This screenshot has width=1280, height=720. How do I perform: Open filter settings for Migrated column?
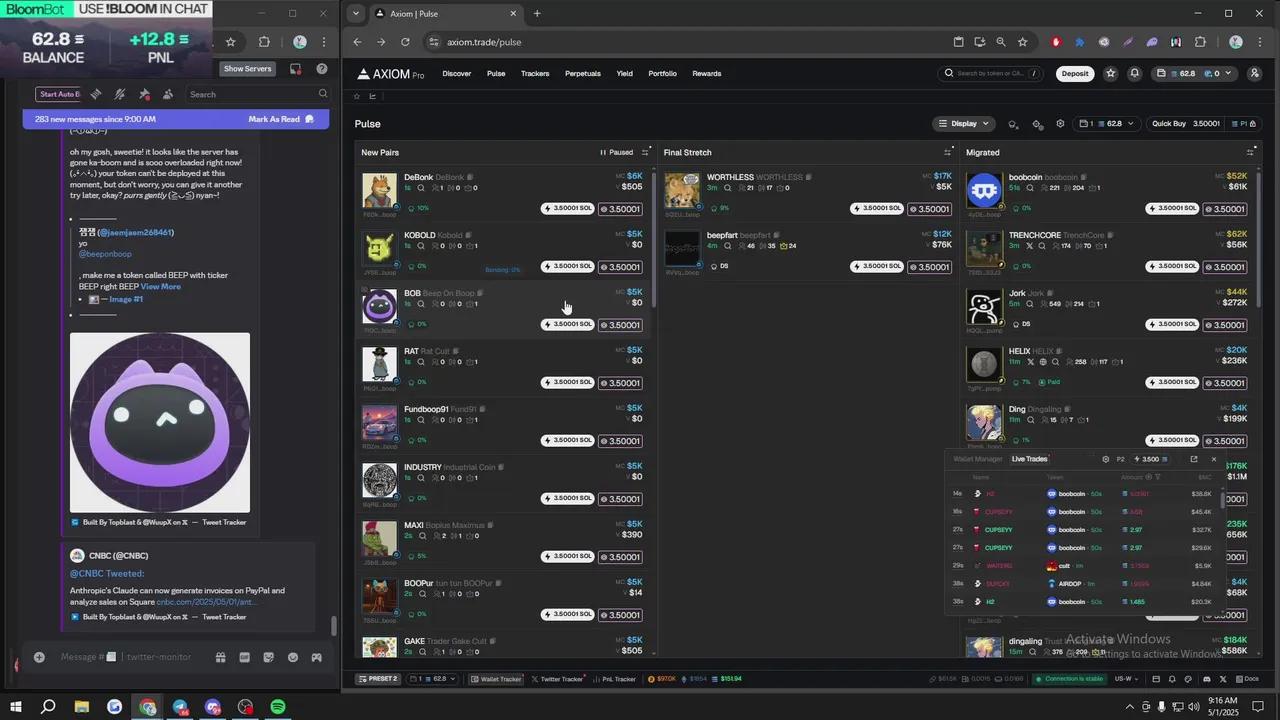(1250, 152)
